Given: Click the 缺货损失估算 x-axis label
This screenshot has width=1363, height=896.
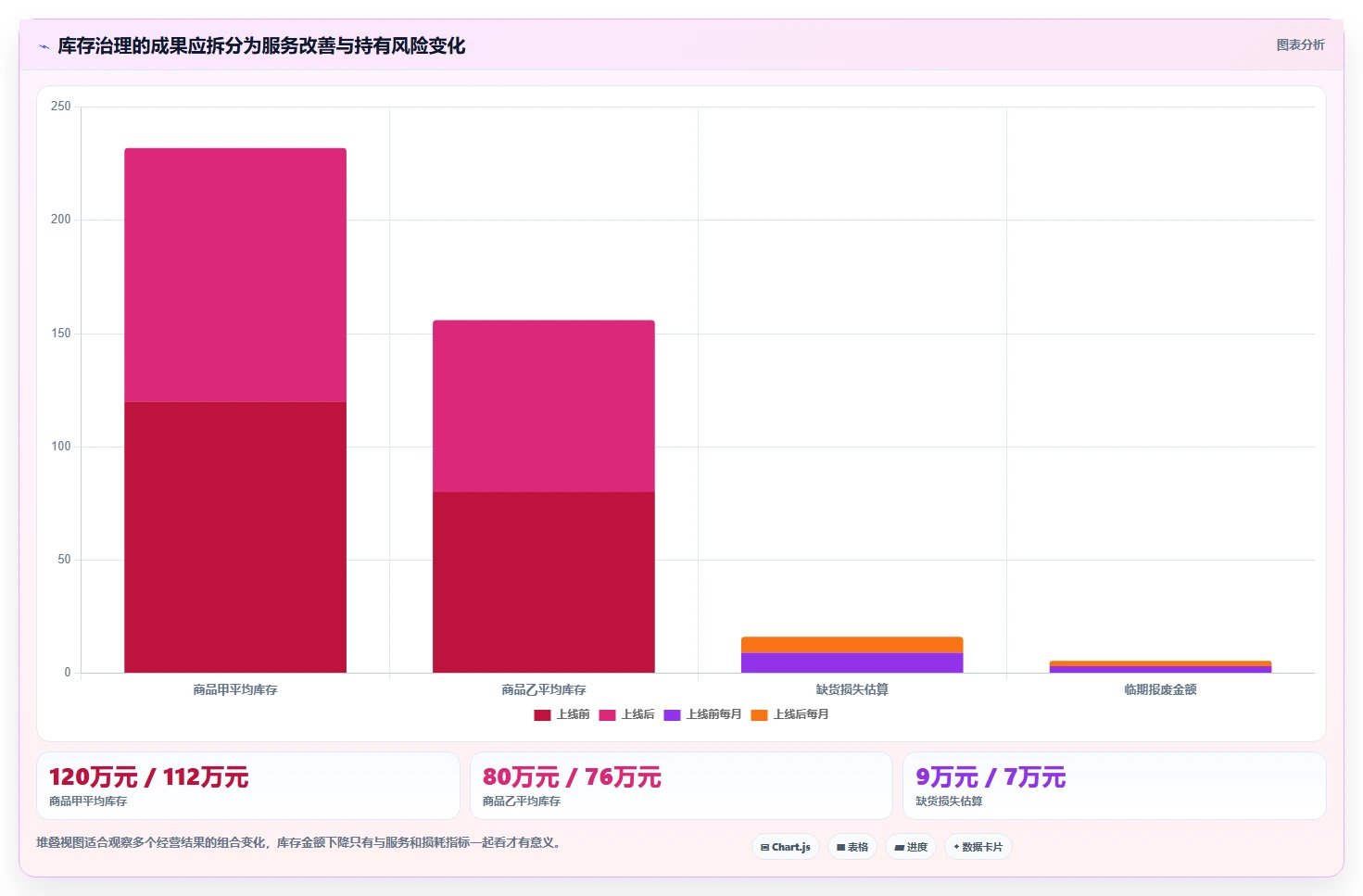Looking at the screenshot, I should (x=852, y=689).
